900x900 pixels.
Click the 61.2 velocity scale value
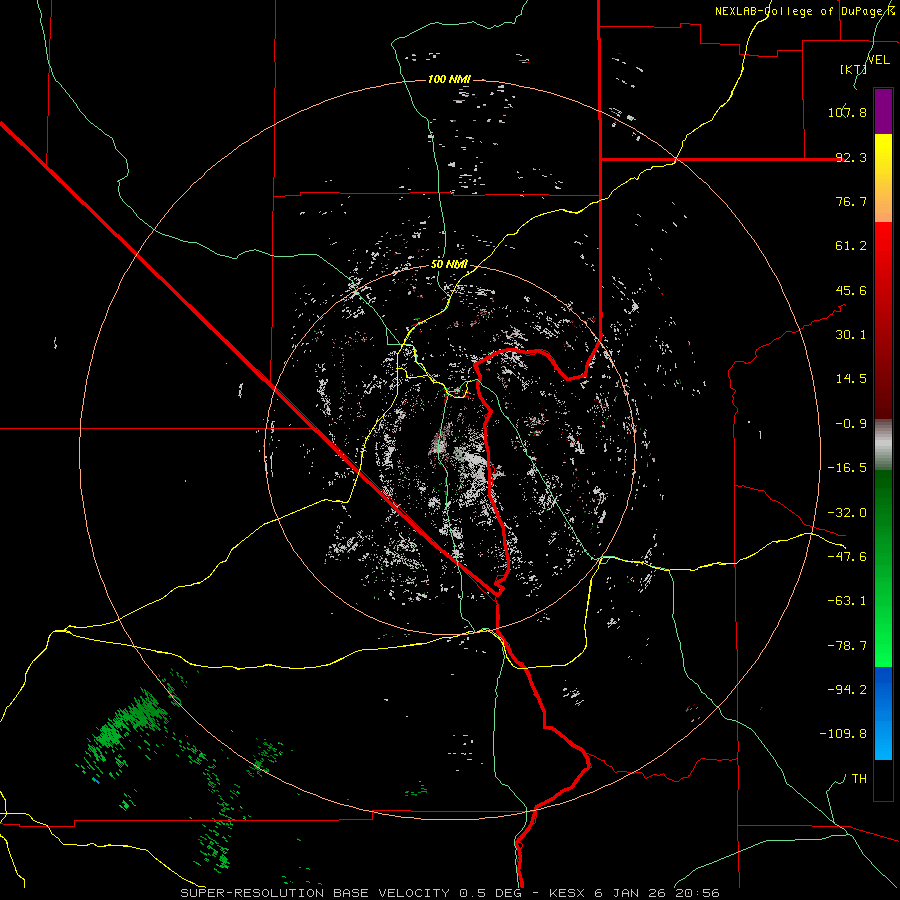[x=851, y=246]
